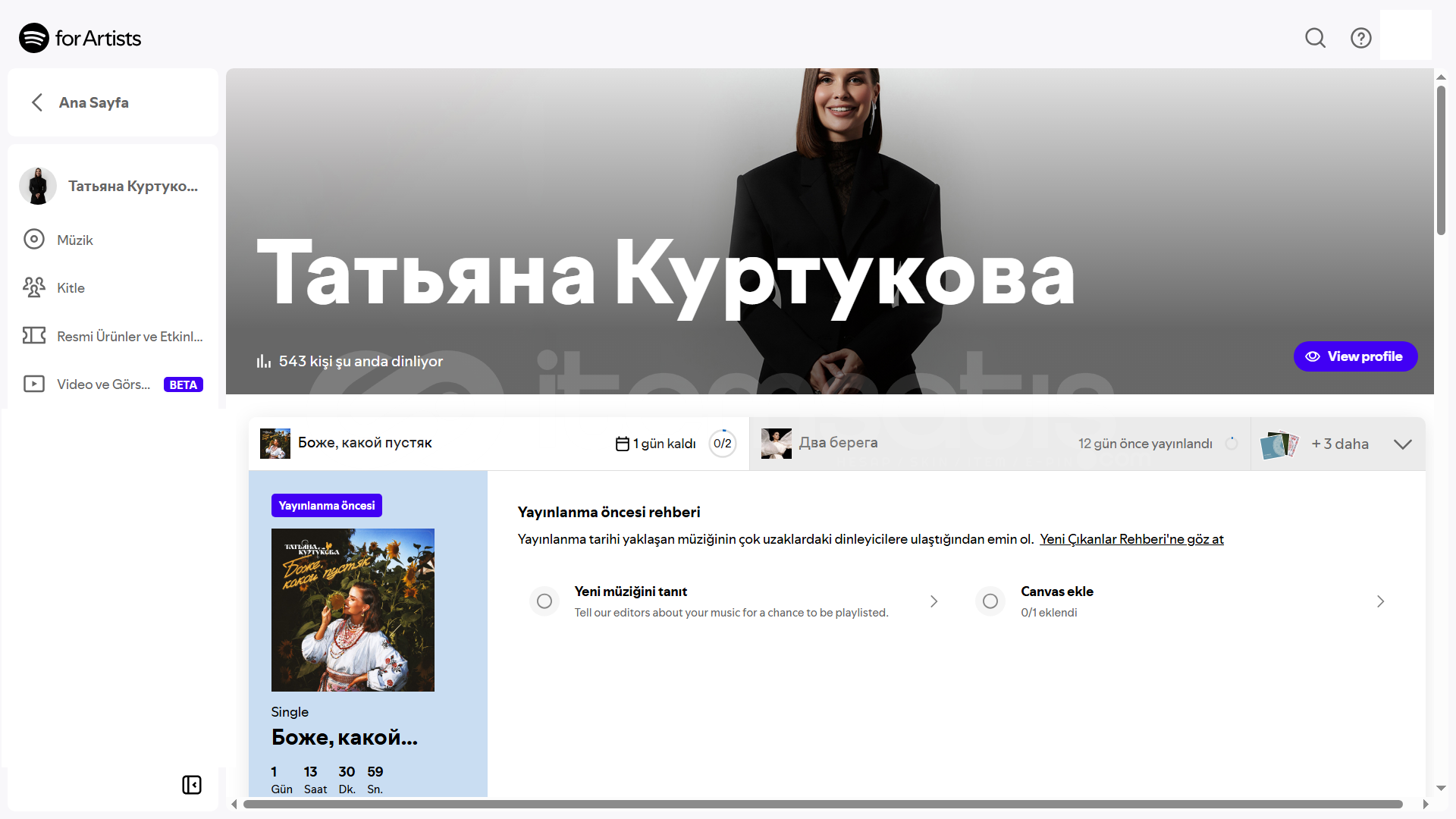Mark 'Canvas ekle' step circle
Viewport: 1456px width, 819px height.
990,601
